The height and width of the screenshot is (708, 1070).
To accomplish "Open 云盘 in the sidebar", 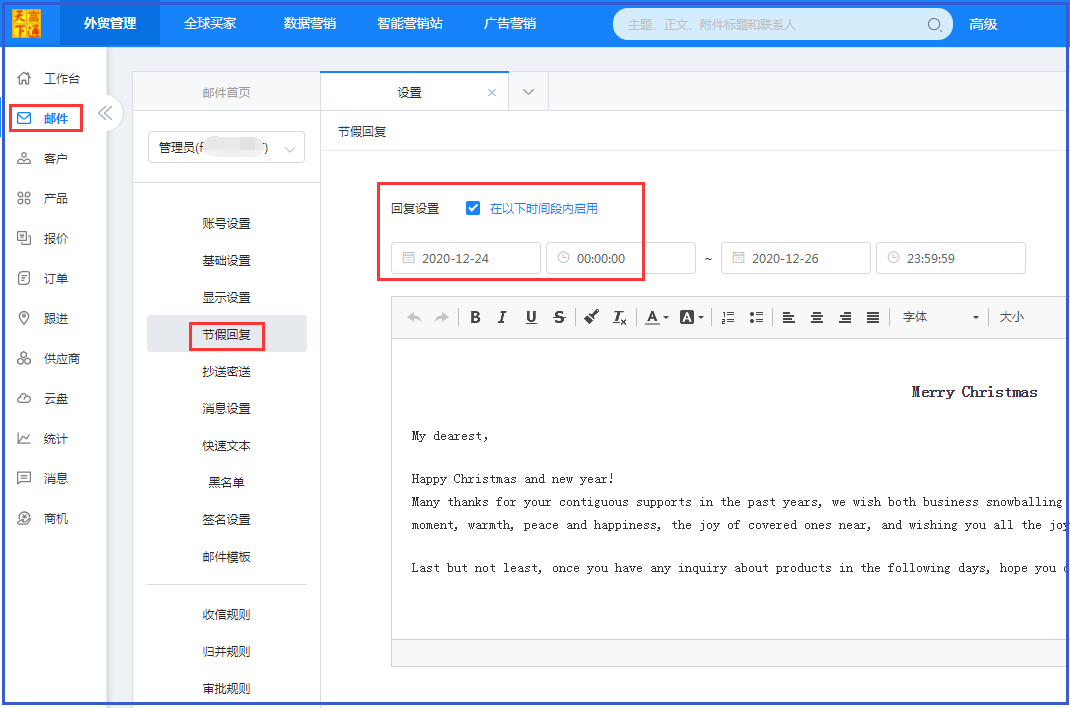I will (42, 398).
